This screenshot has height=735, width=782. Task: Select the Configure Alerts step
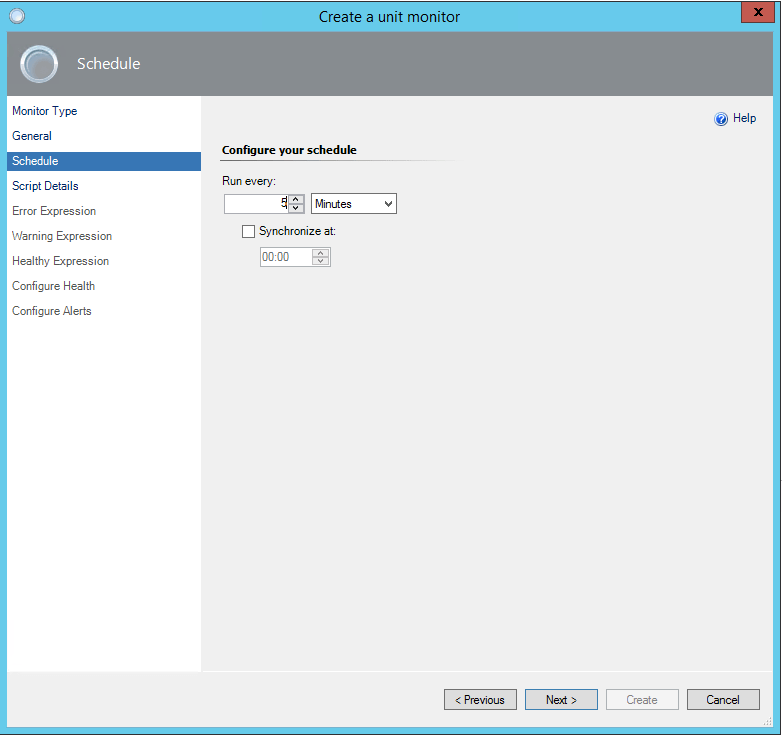(x=52, y=311)
